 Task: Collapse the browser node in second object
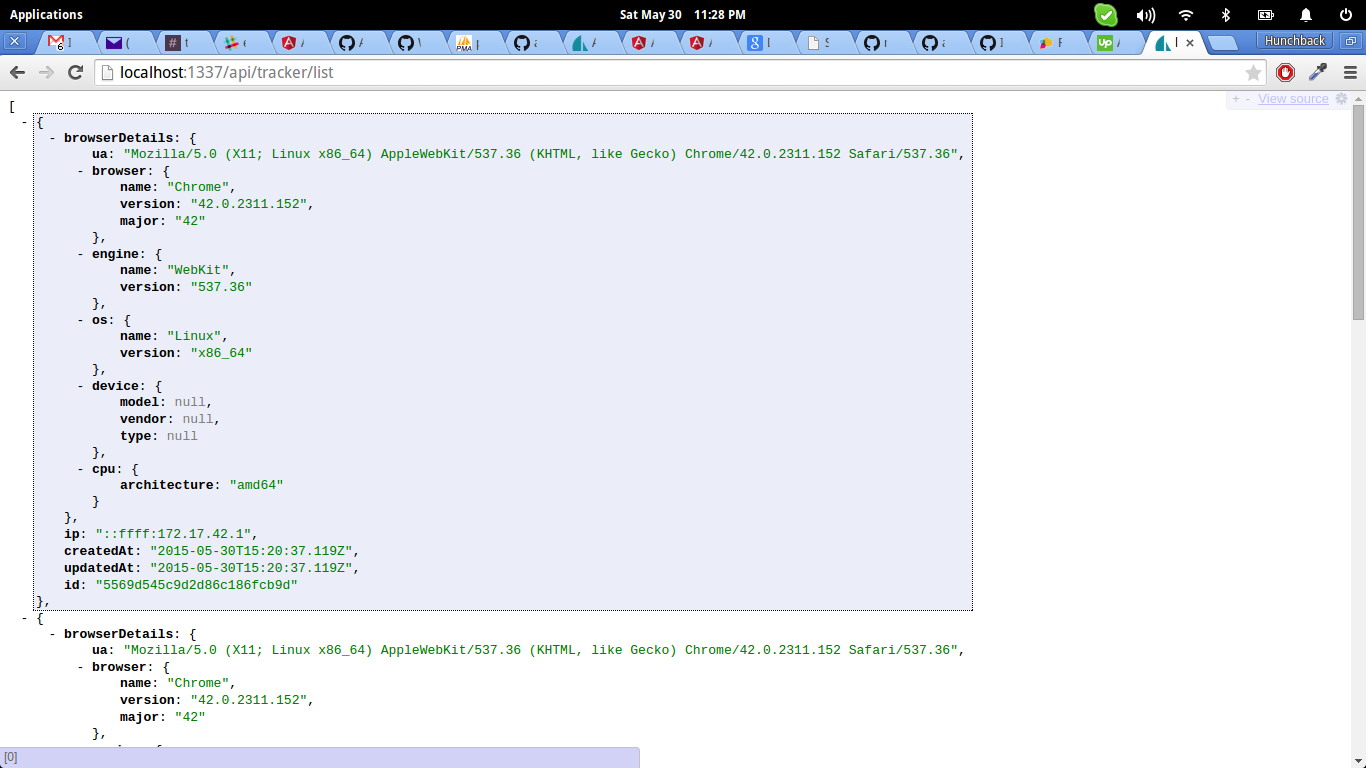81,668
